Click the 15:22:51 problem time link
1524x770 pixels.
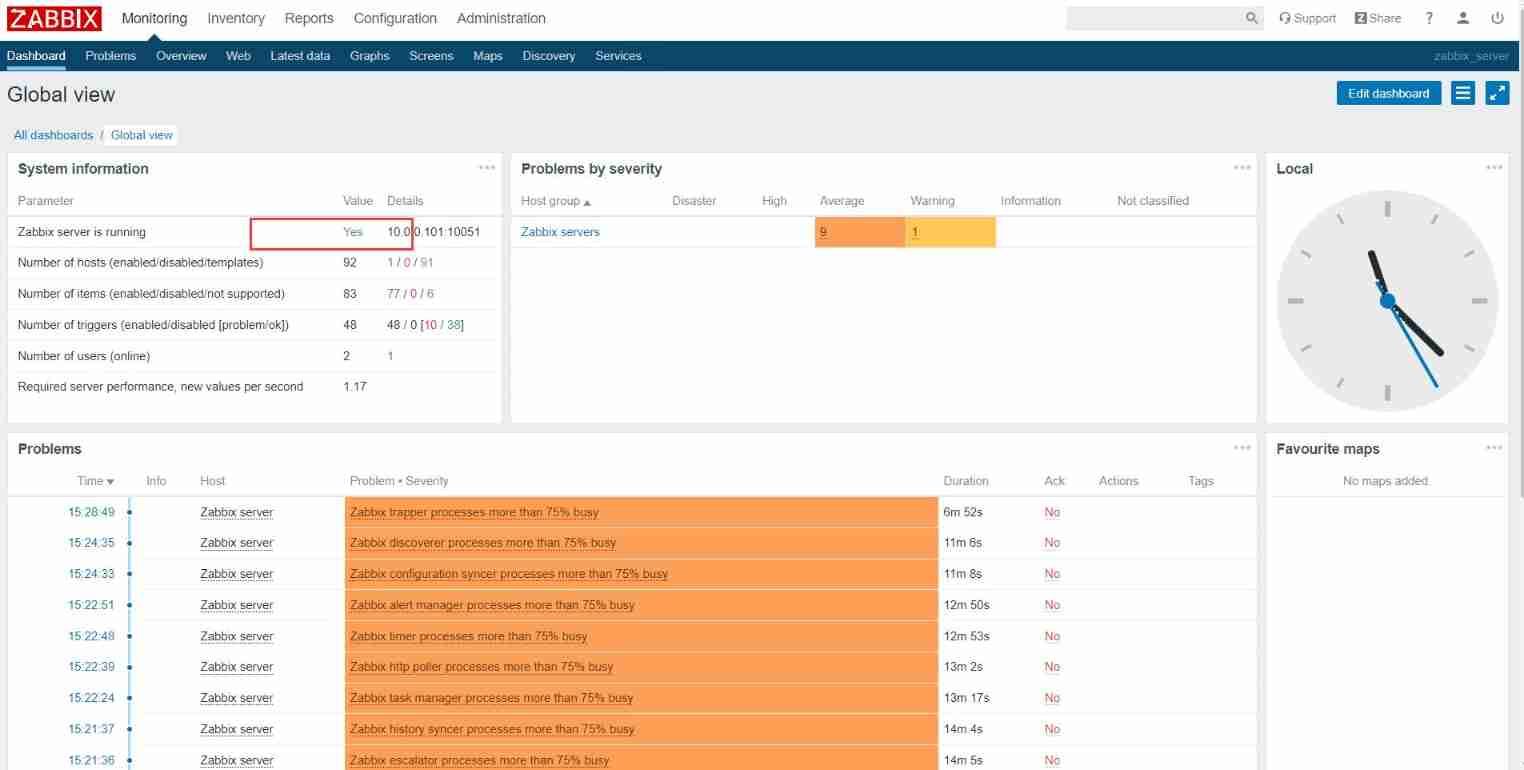point(91,605)
